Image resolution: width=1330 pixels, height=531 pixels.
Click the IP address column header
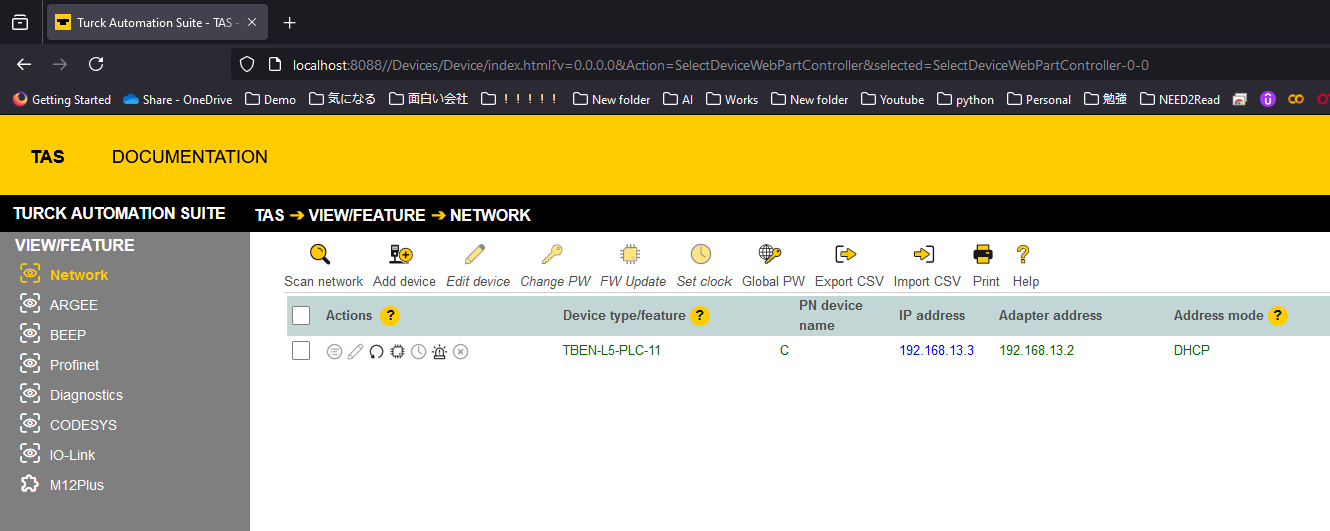tap(932, 316)
